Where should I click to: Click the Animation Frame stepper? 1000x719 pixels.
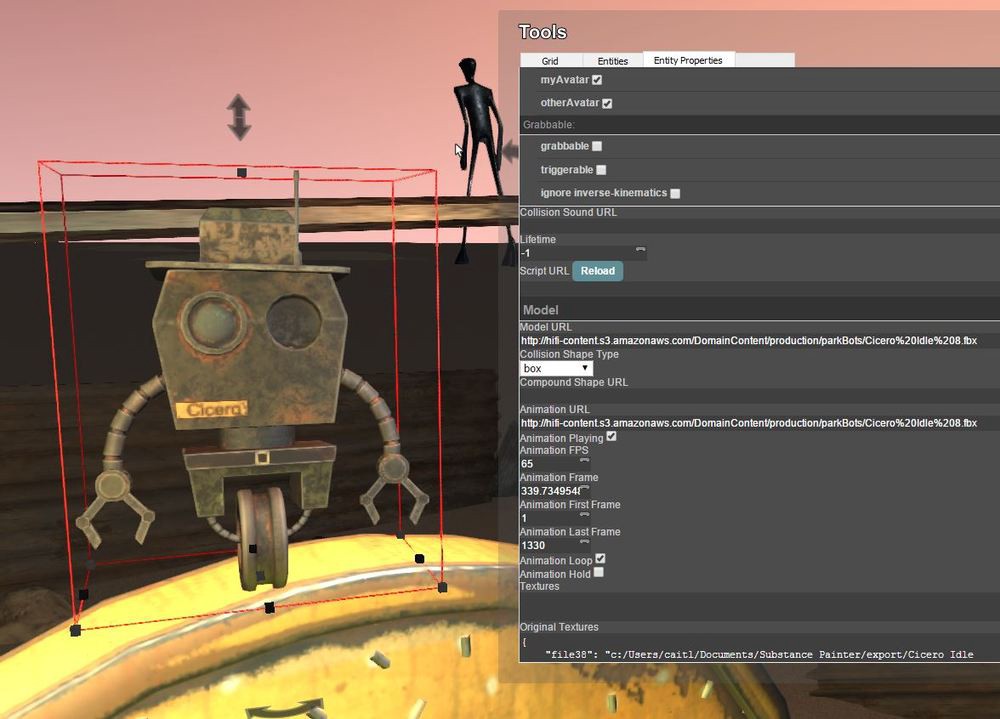pos(584,488)
